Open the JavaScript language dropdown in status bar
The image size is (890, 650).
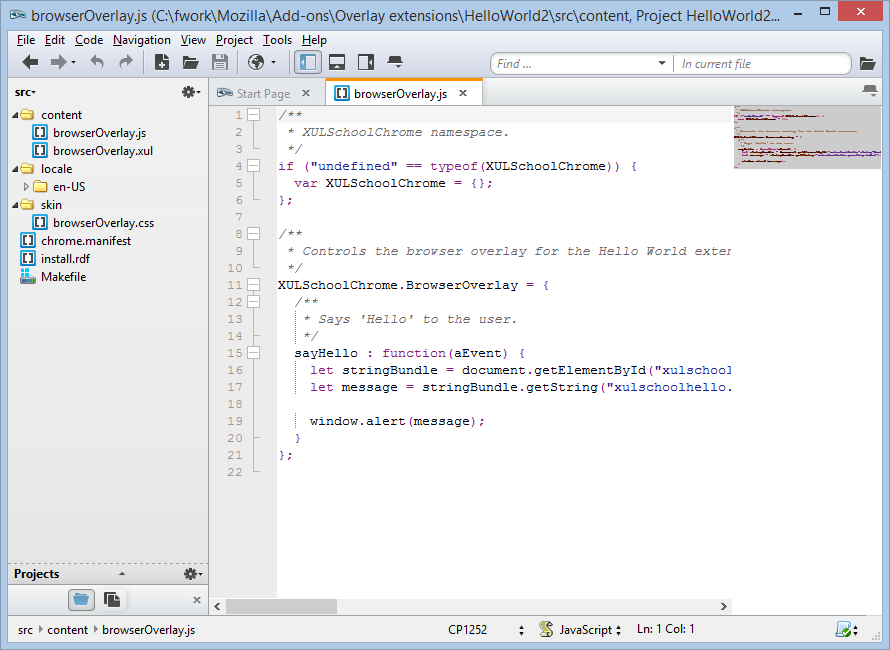589,630
